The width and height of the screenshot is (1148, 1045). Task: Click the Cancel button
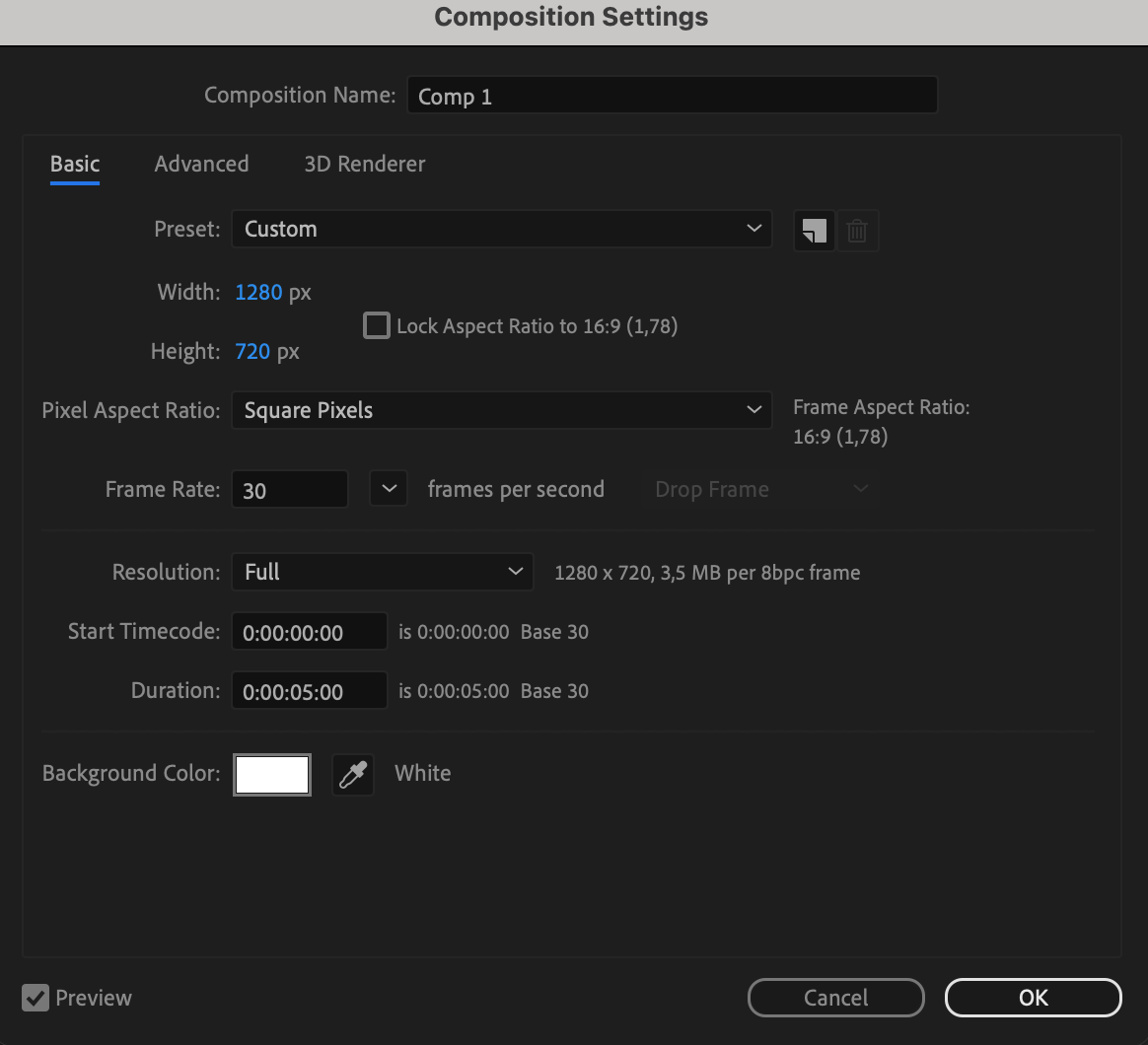836,998
